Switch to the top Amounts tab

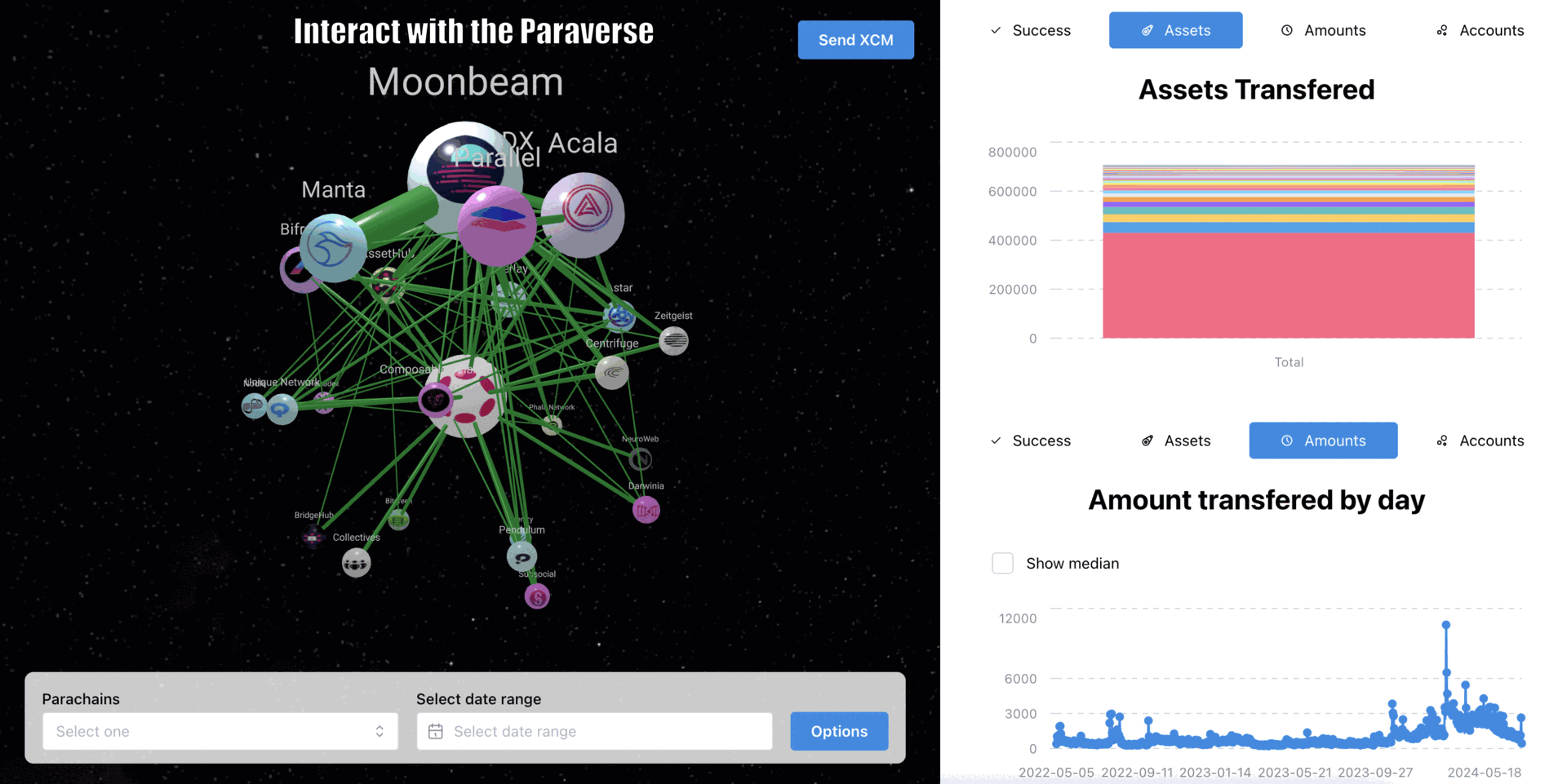(x=1323, y=30)
